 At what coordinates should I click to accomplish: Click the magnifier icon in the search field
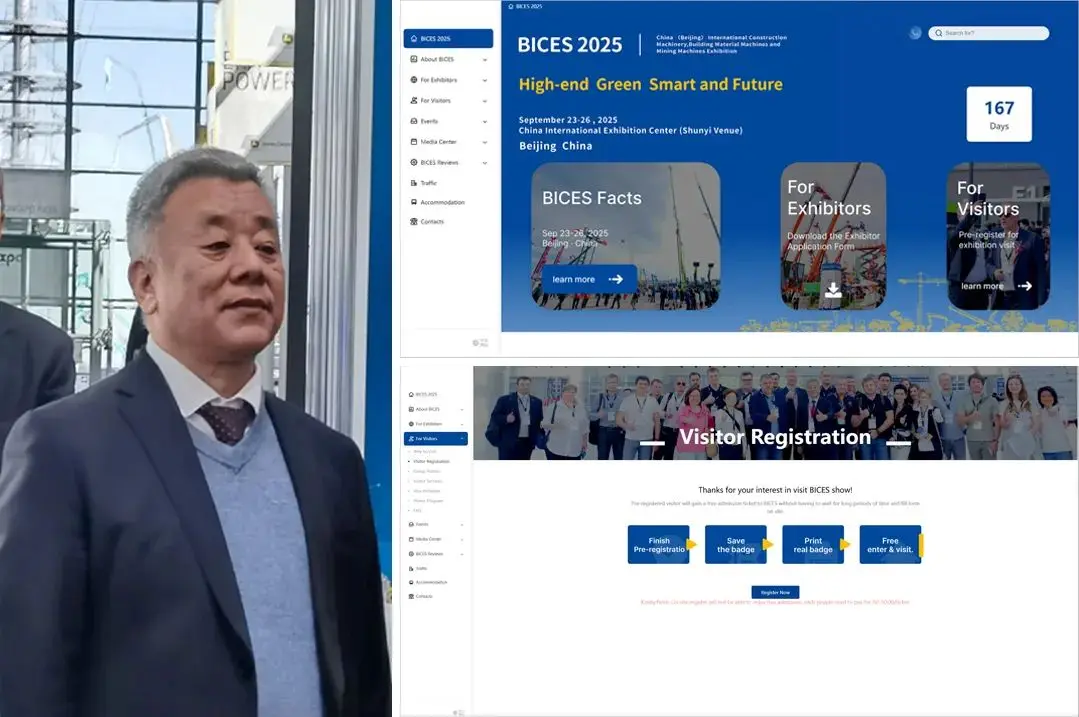click(938, 33)
